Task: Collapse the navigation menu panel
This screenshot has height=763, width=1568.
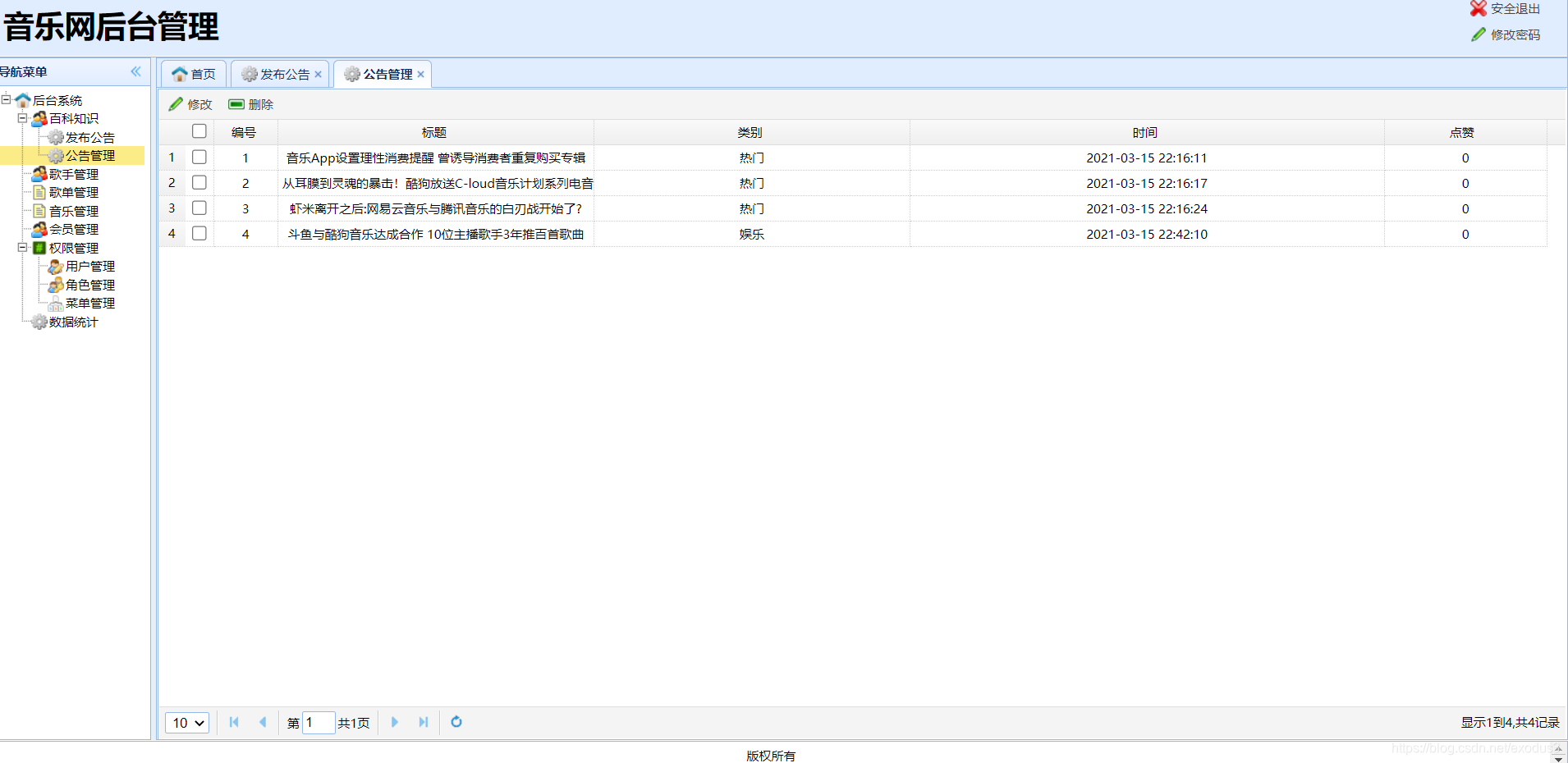Action: tap(135, 71)
